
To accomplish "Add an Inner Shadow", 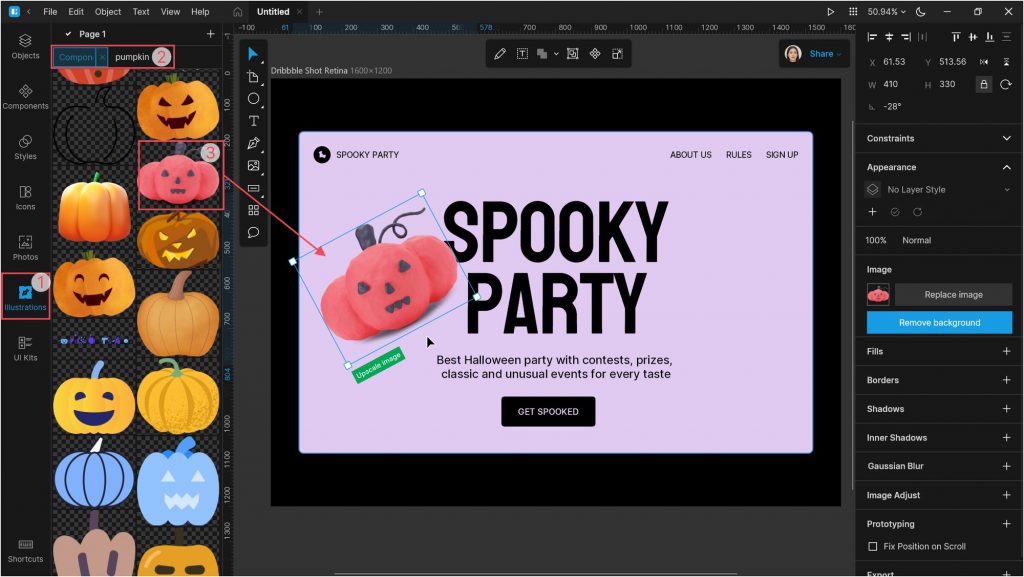I will [1006, 437].
